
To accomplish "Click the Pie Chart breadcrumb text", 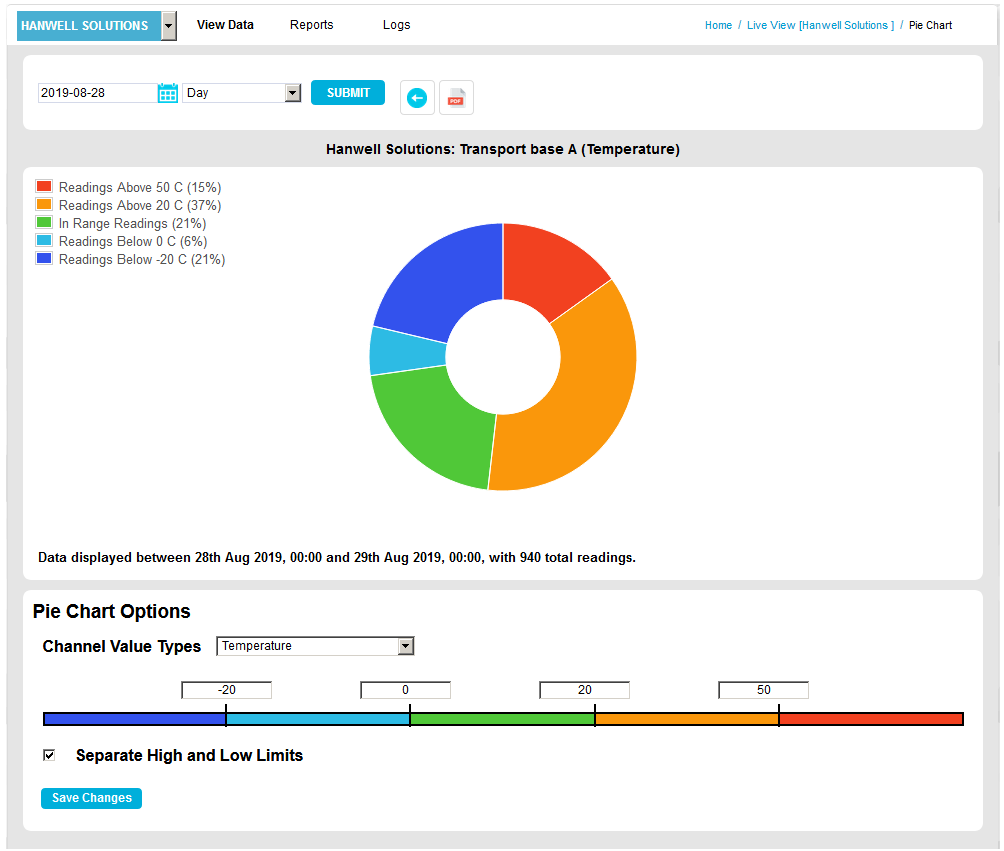I will coord(930,25).
